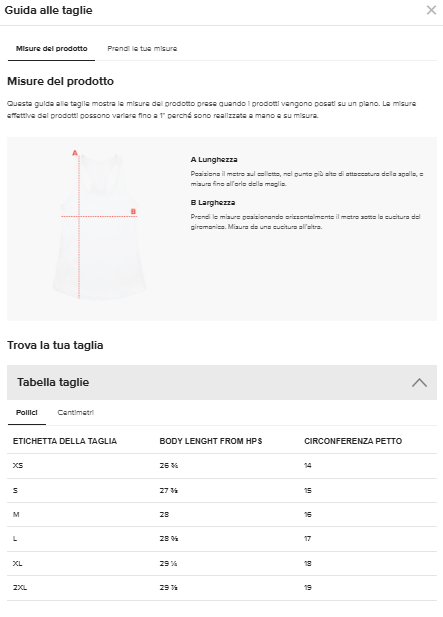Switch to Prendi le tue misure tab
443x617 pixels.
142,49
